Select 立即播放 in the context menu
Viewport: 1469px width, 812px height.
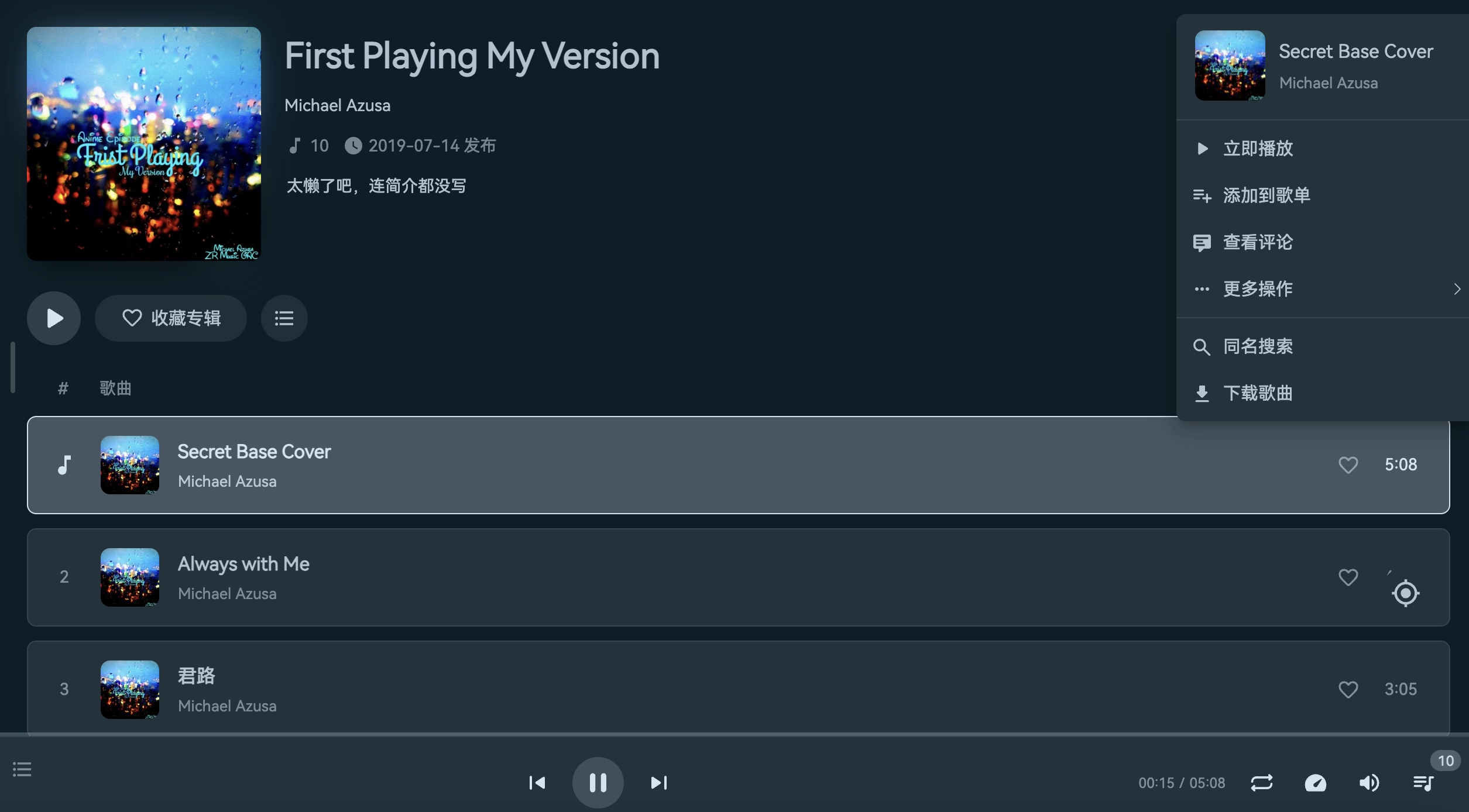(x=1258, y=149)
